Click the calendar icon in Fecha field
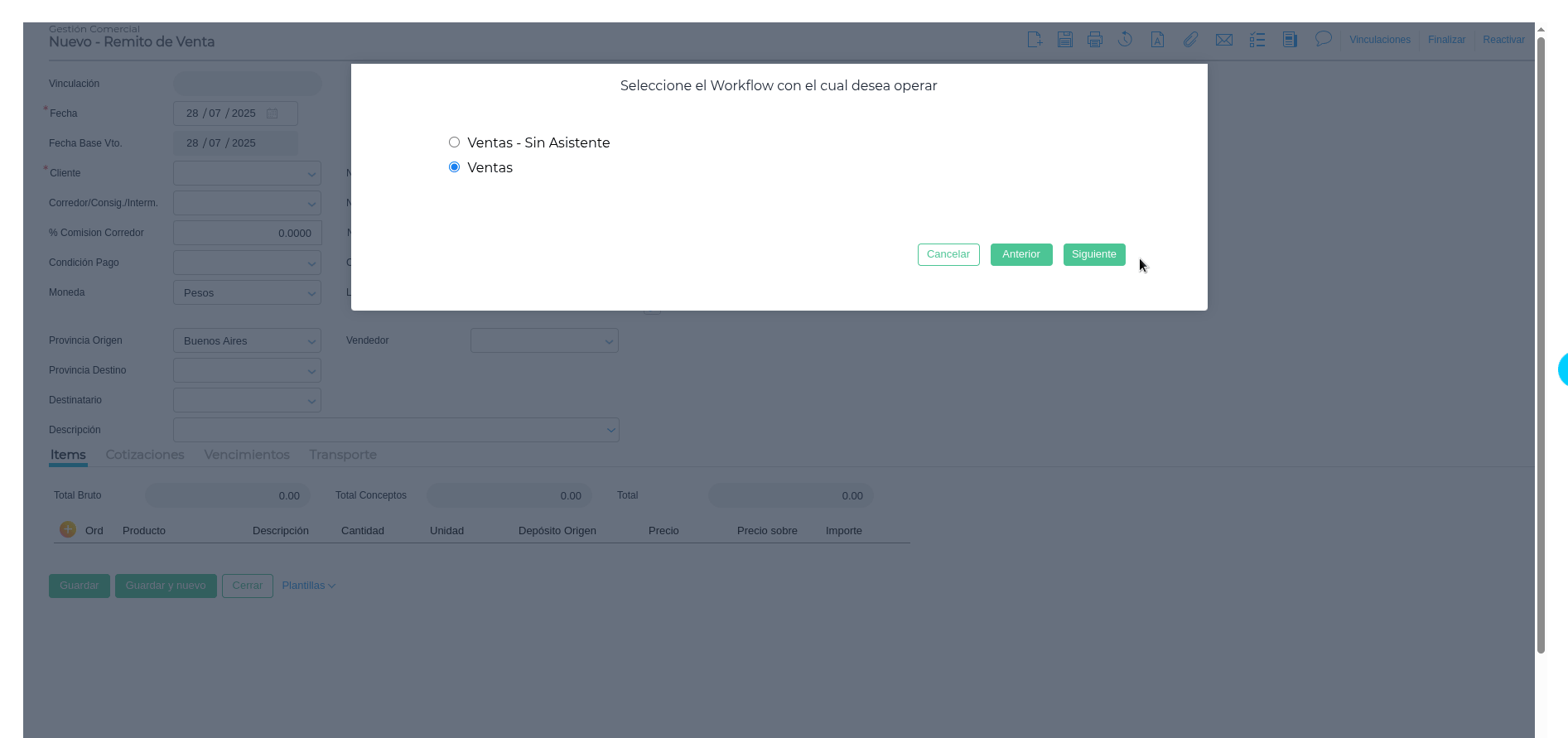This screenshot has height=738, width=1568. [273, 113]
